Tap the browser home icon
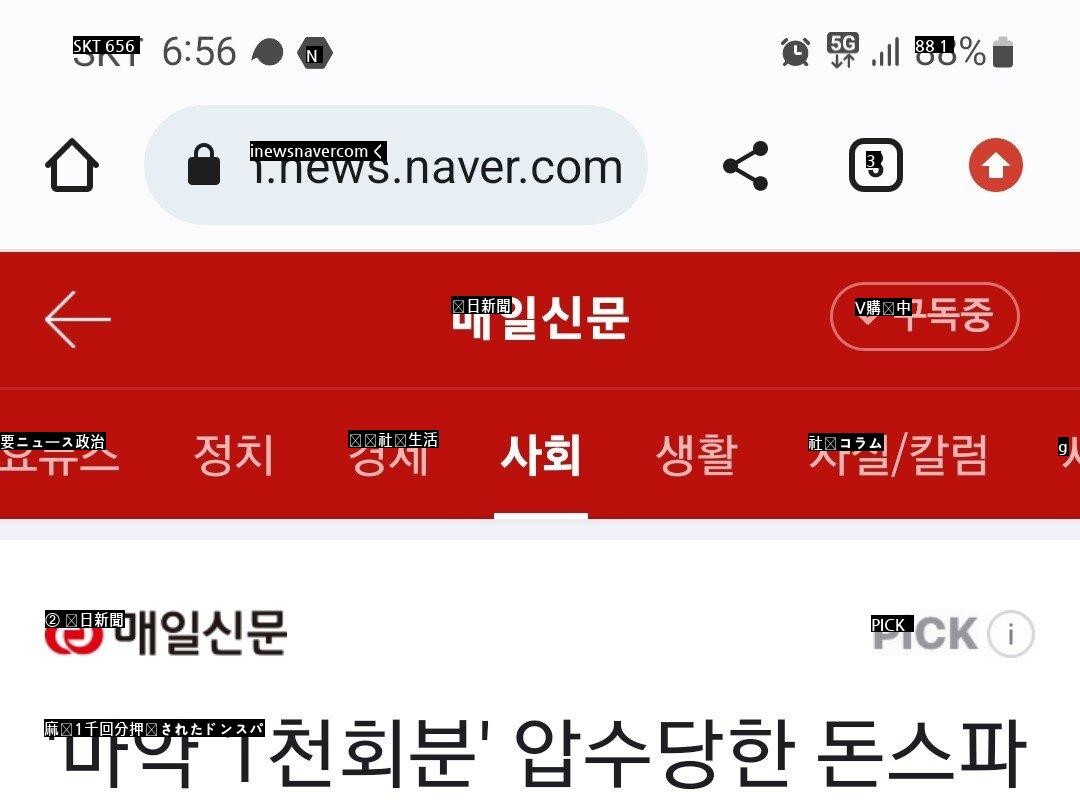This screenshot has width=1080, height=800. tap(72, 165)
